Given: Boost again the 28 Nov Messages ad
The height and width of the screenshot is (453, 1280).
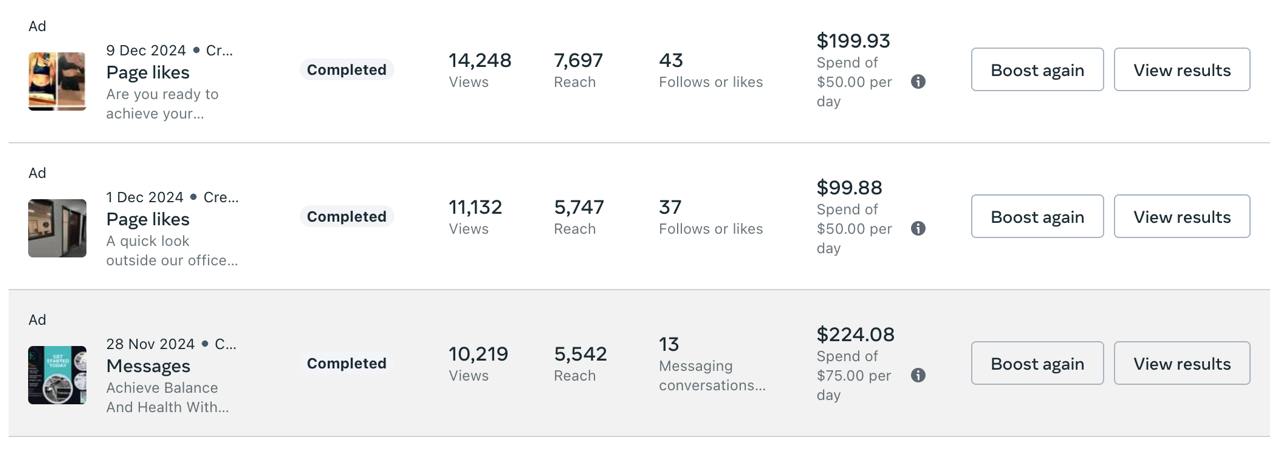Looking at the screenshot, I should click(x=1037, y=363).
